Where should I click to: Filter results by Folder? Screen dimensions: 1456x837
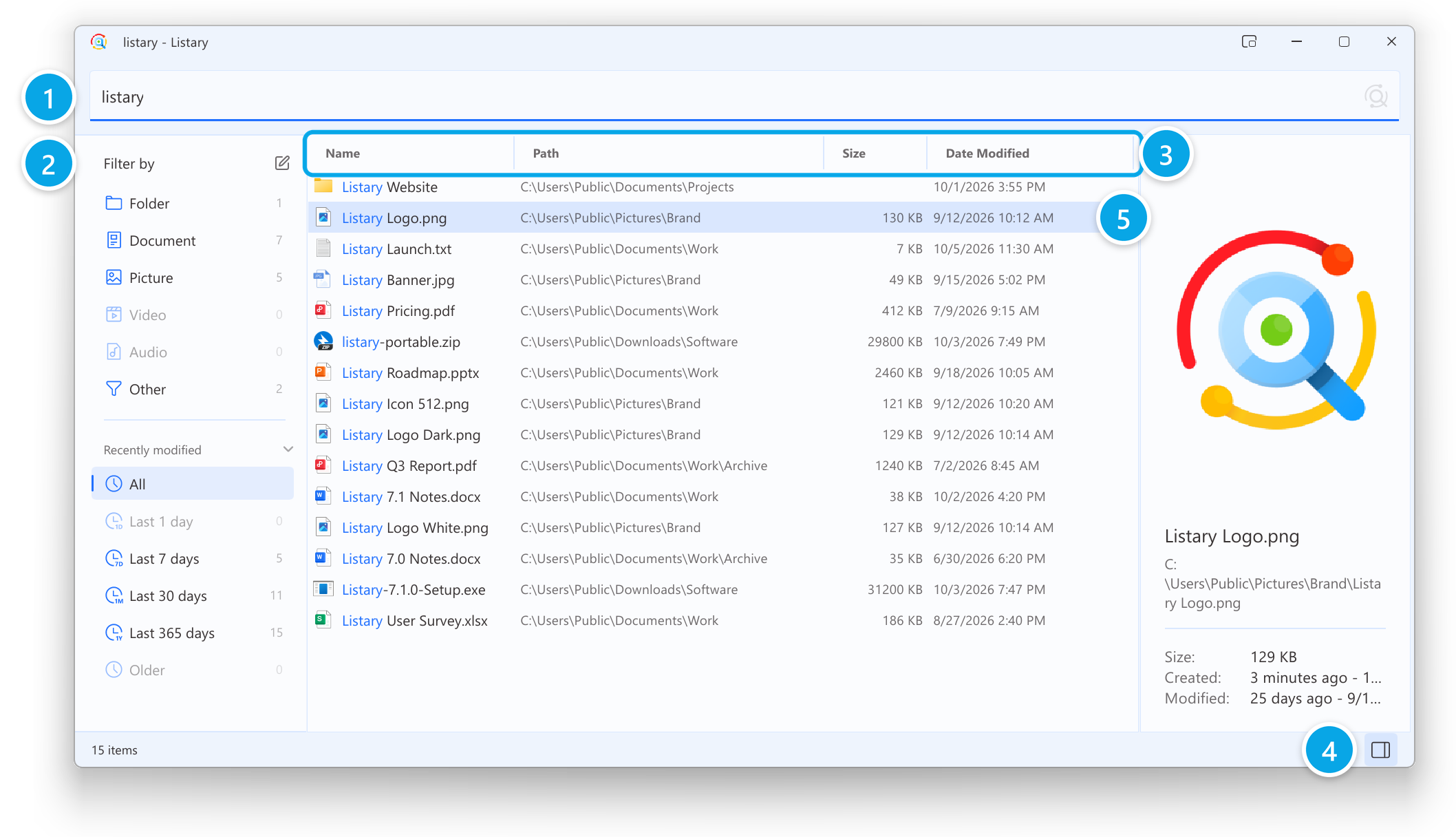193,203
